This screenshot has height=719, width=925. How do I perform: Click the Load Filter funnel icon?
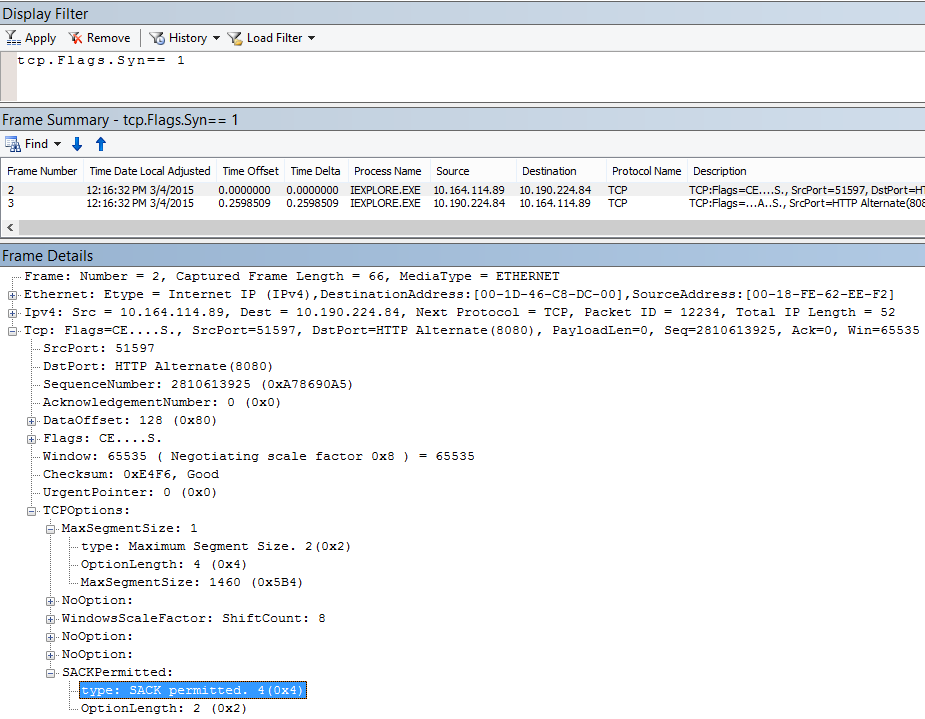coord(233,37)
